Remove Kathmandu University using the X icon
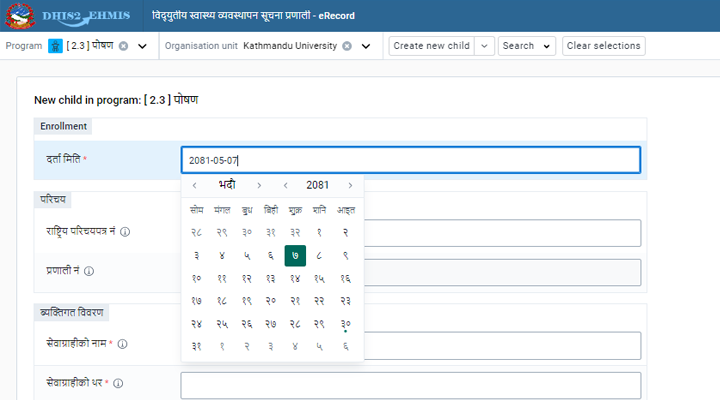This screenshot has height=400, width=720. (346, 46)
